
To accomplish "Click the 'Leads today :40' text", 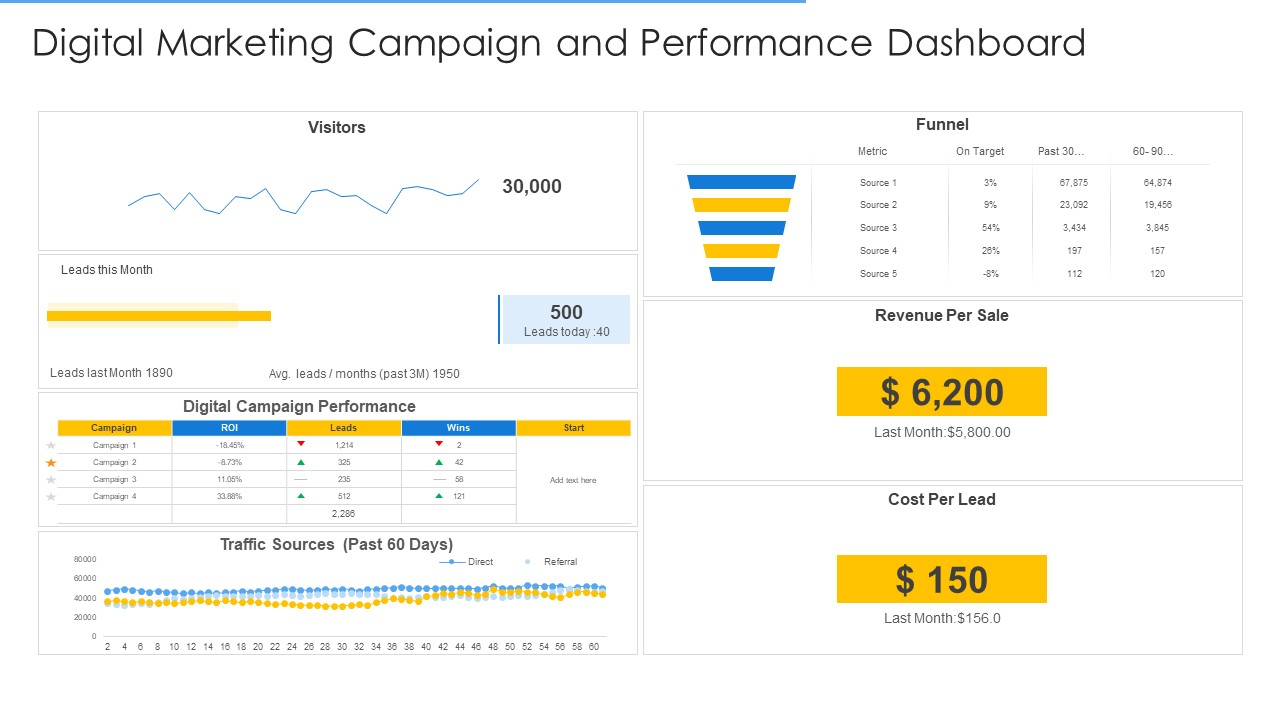I will pyautogui.click(x=566, y=332).
